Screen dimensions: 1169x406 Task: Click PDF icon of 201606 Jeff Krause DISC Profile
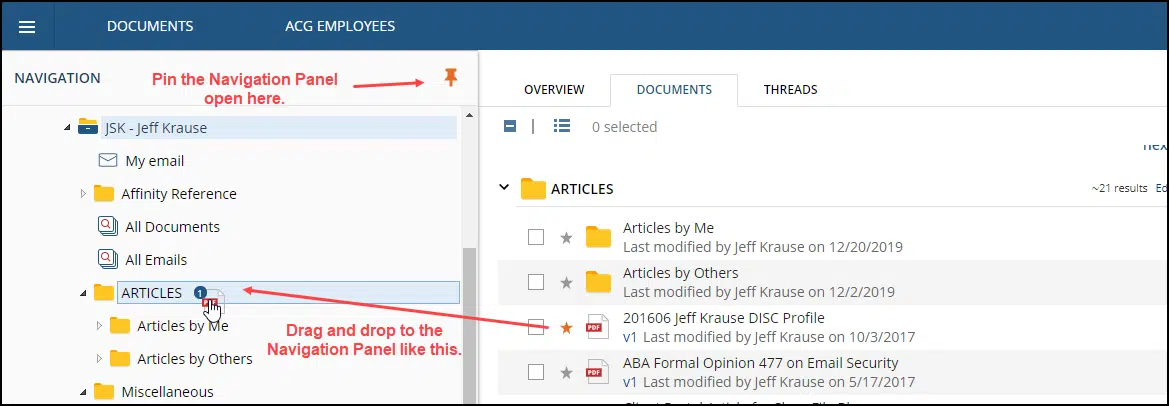(598, 327)
